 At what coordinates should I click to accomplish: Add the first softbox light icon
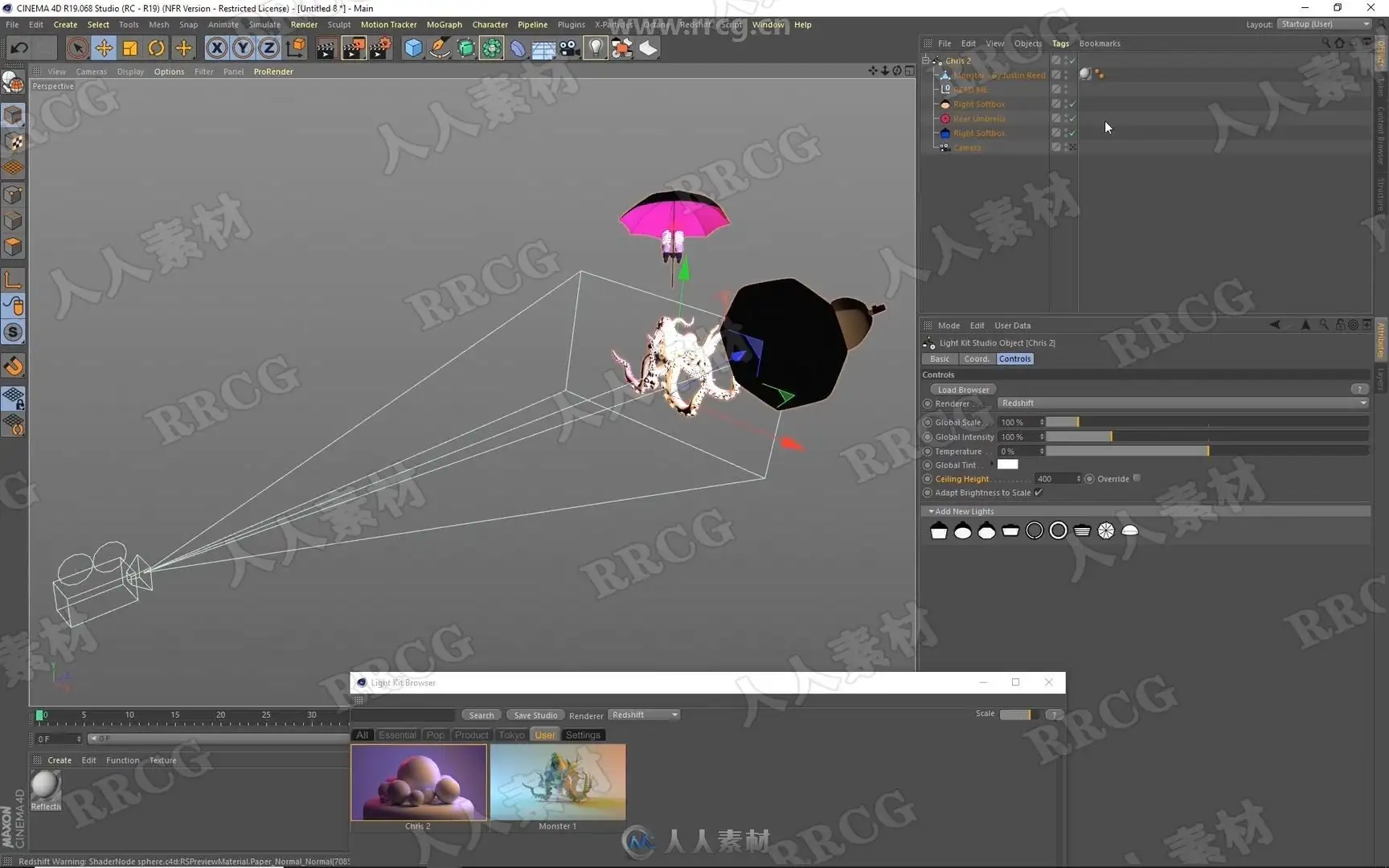coord(939,530)
